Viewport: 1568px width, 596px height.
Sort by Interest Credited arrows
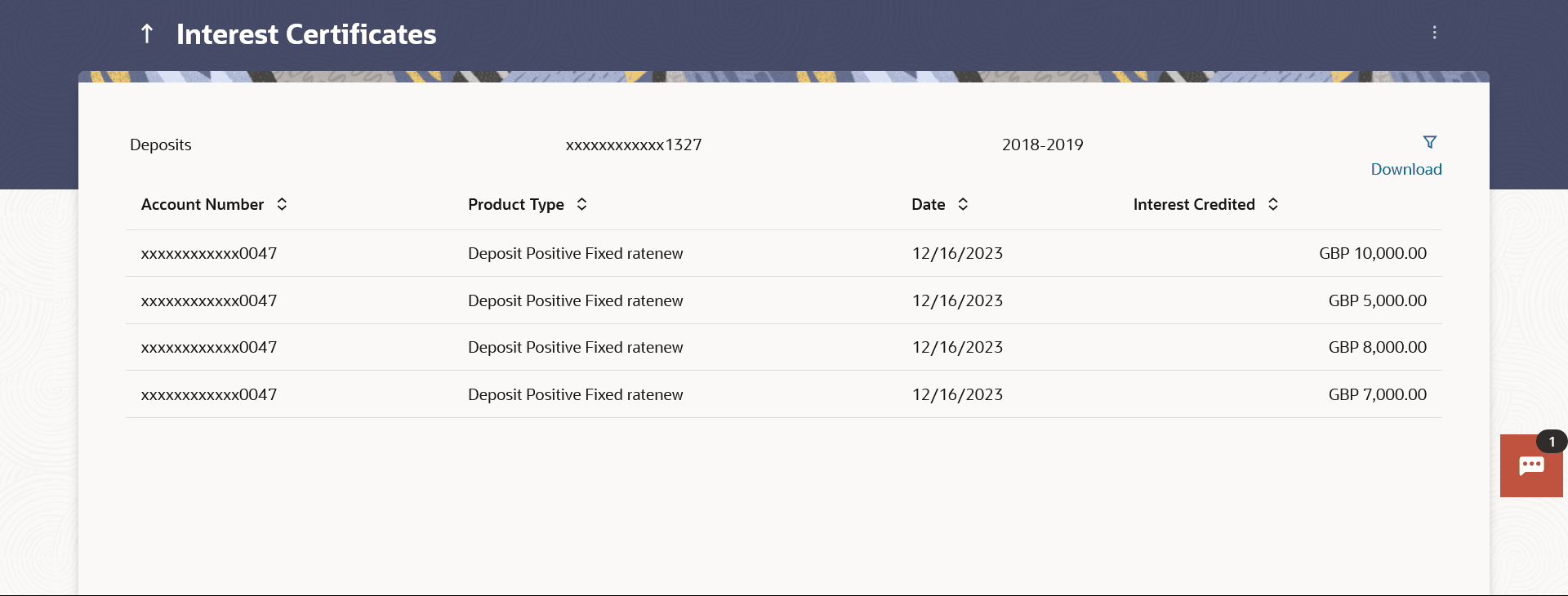click(1272, 204)
